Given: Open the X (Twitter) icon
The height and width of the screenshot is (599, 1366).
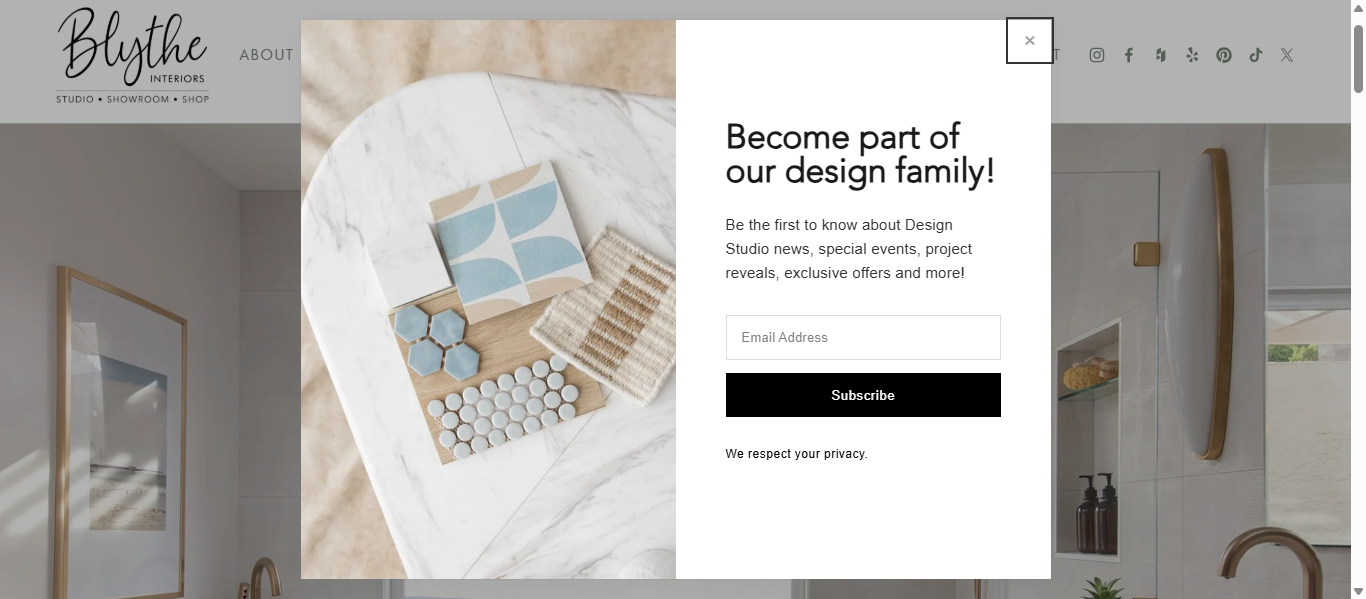Looking at the screenshot, I should [1287, 55].
